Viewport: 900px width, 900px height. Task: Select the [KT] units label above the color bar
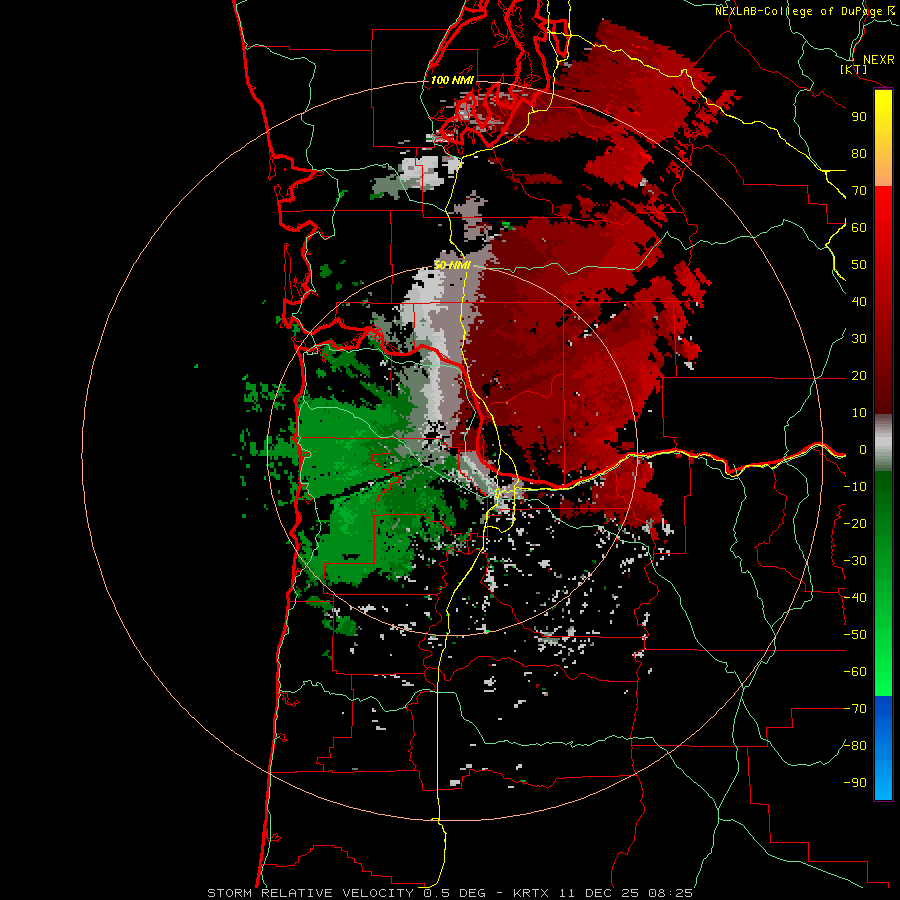[853, 69]
